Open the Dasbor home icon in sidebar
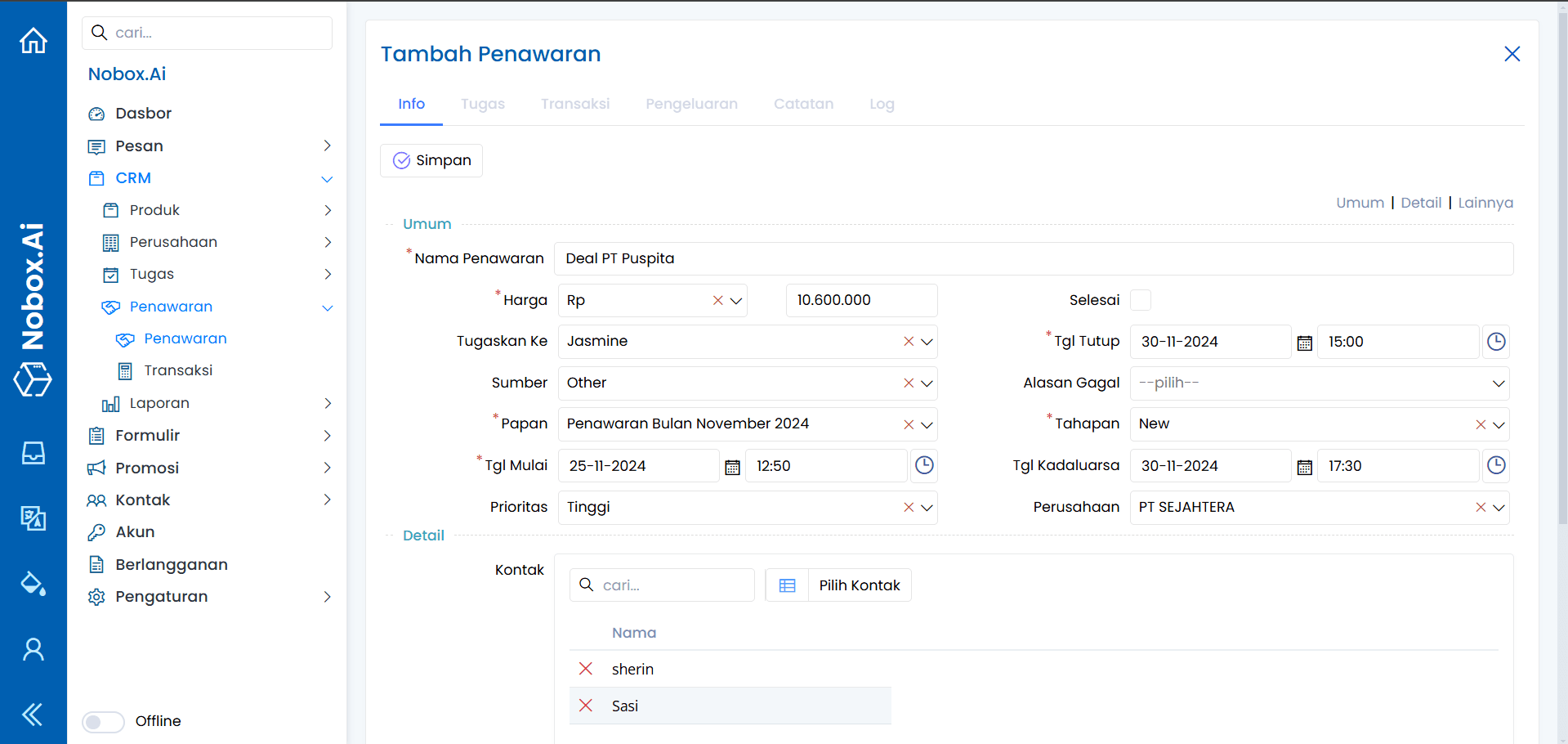Screen dimensions: 1568x744 [x=33, y=40]
